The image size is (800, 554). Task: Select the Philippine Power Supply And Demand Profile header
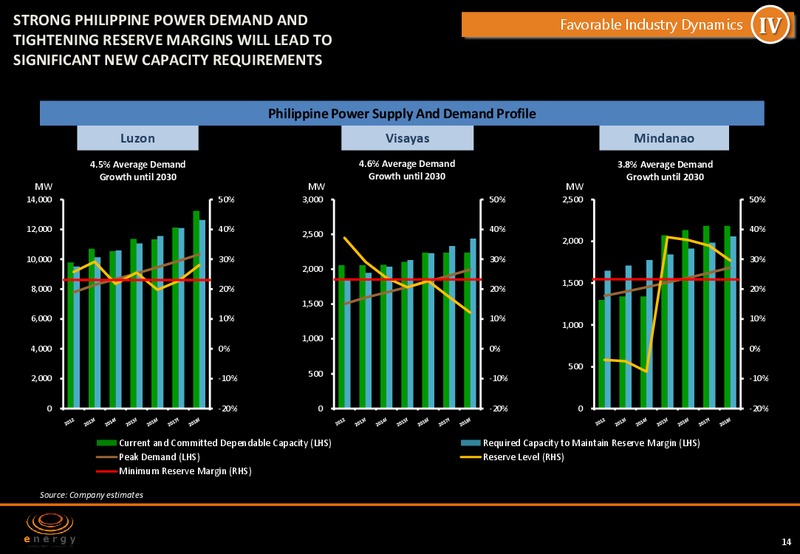402,113
